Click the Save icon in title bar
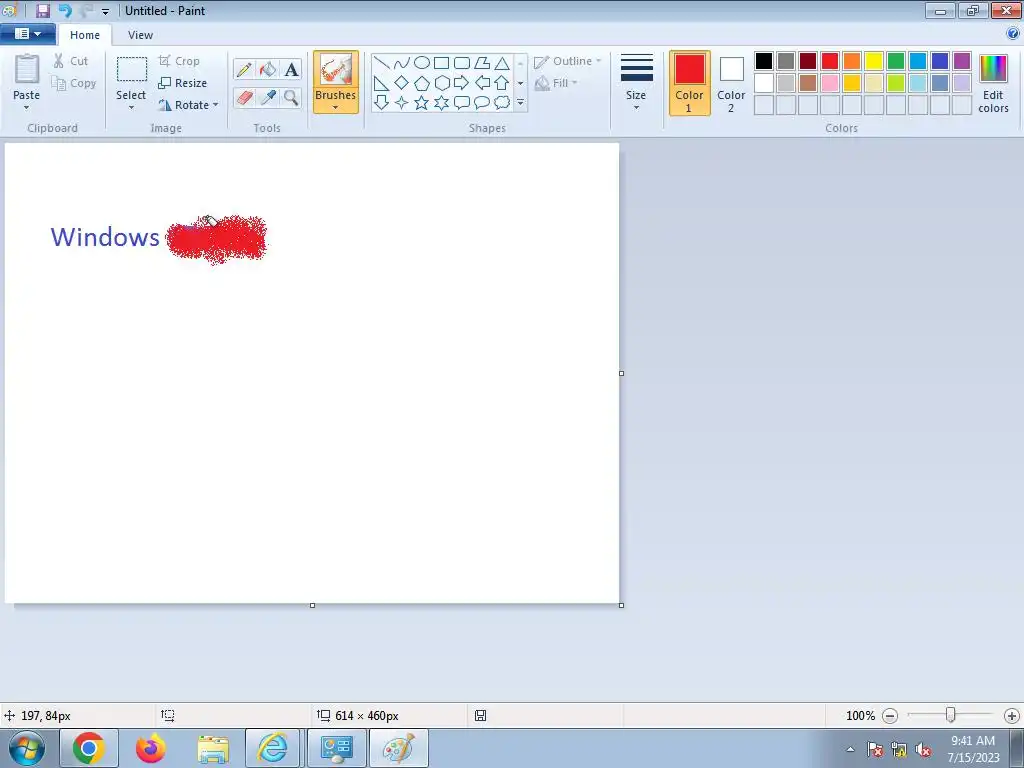The image size is (1024, 768). coord(42,10)
